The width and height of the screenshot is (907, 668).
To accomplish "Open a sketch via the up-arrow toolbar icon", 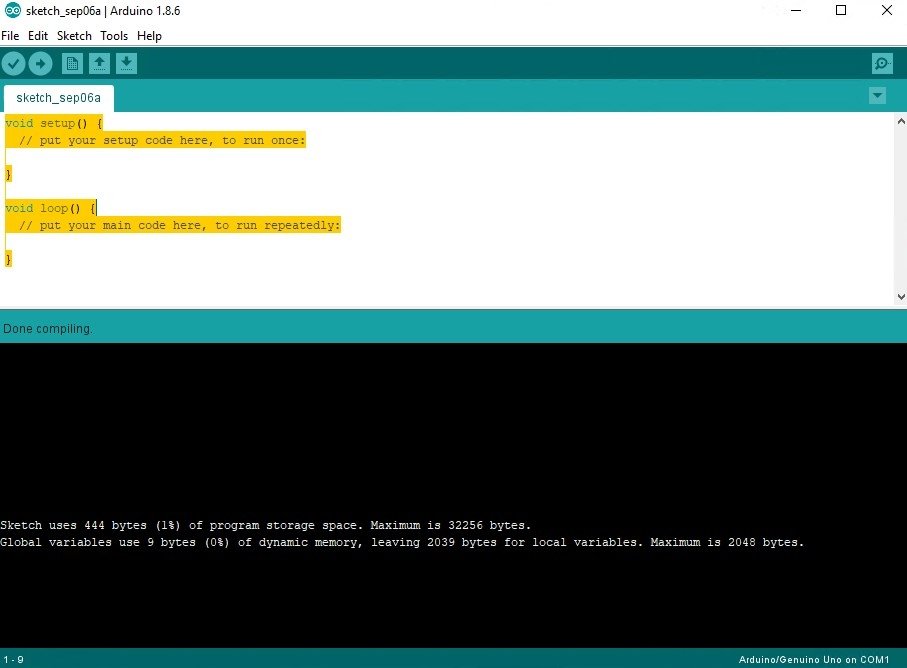I will click(99, 63).
